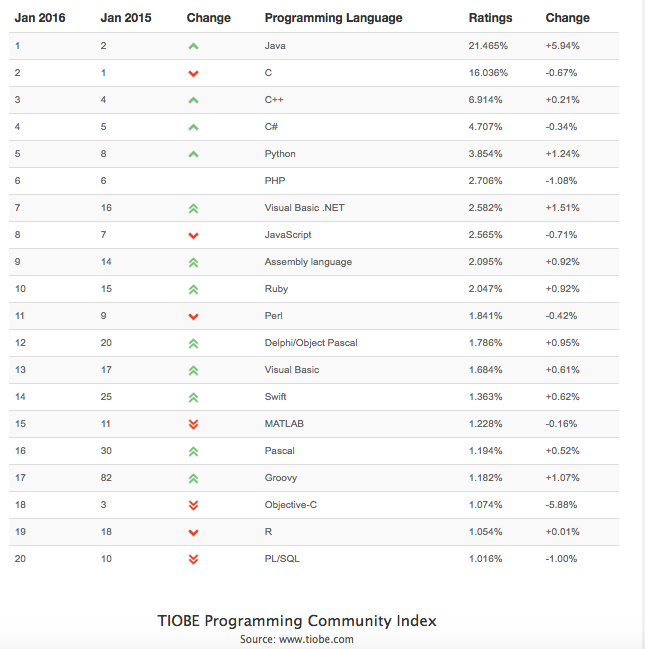645x649 pixels.
Task: Click the Assembly language entry
Action: tap(308, 262)
